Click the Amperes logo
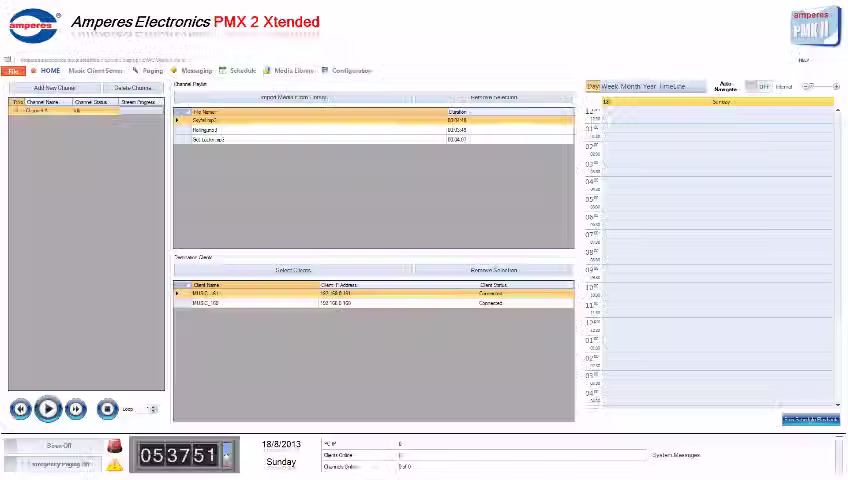The image size is (848, 480). click(x=34, y=25)
